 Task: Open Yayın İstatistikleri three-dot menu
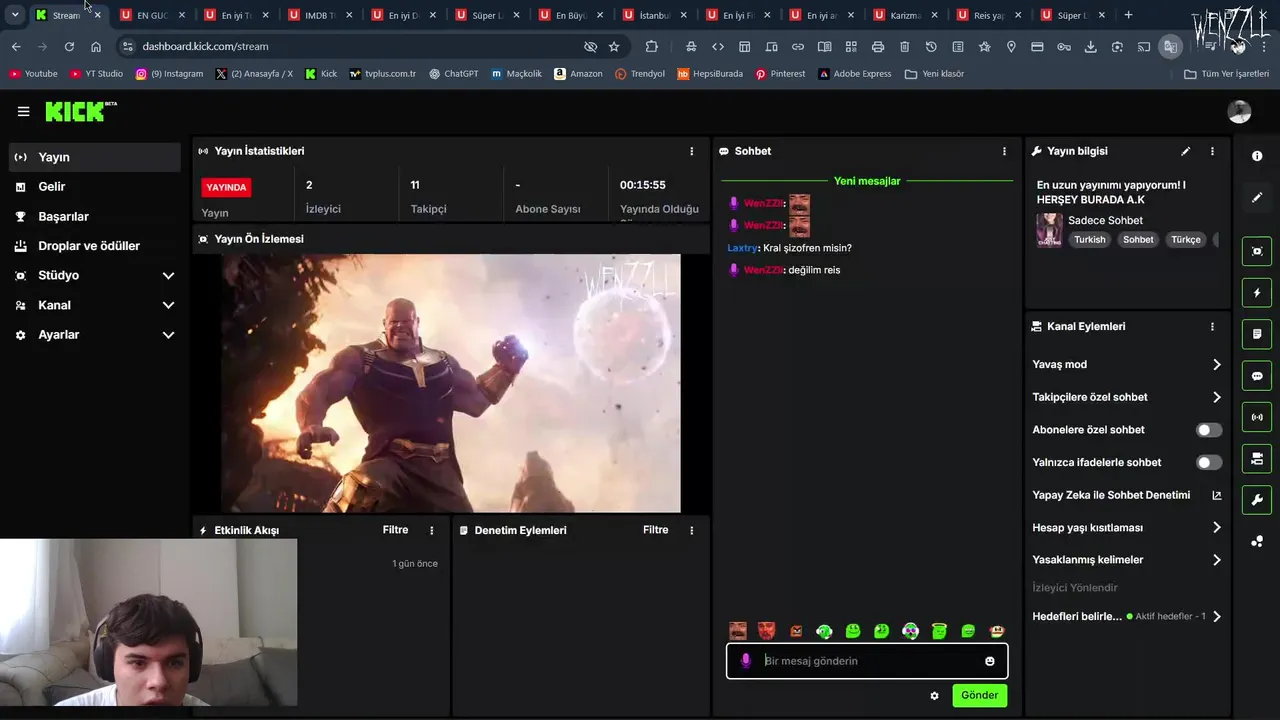(x=691, y=151)
